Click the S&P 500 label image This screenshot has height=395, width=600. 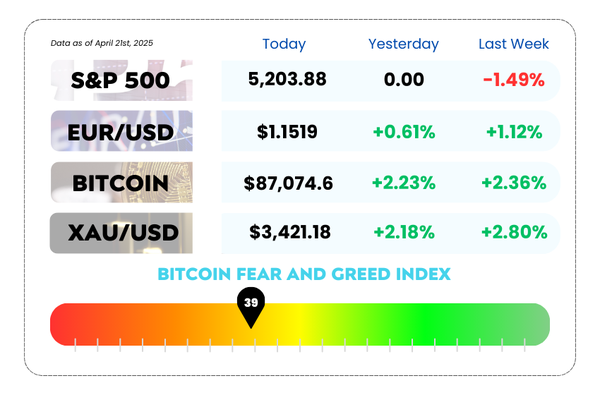121,80
